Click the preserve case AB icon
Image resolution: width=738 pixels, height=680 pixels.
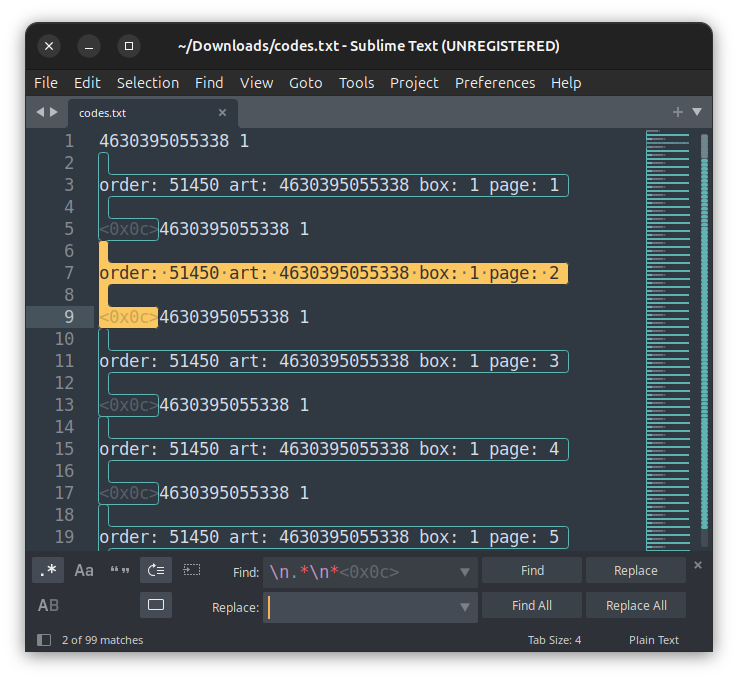click(x=48, y=605)
